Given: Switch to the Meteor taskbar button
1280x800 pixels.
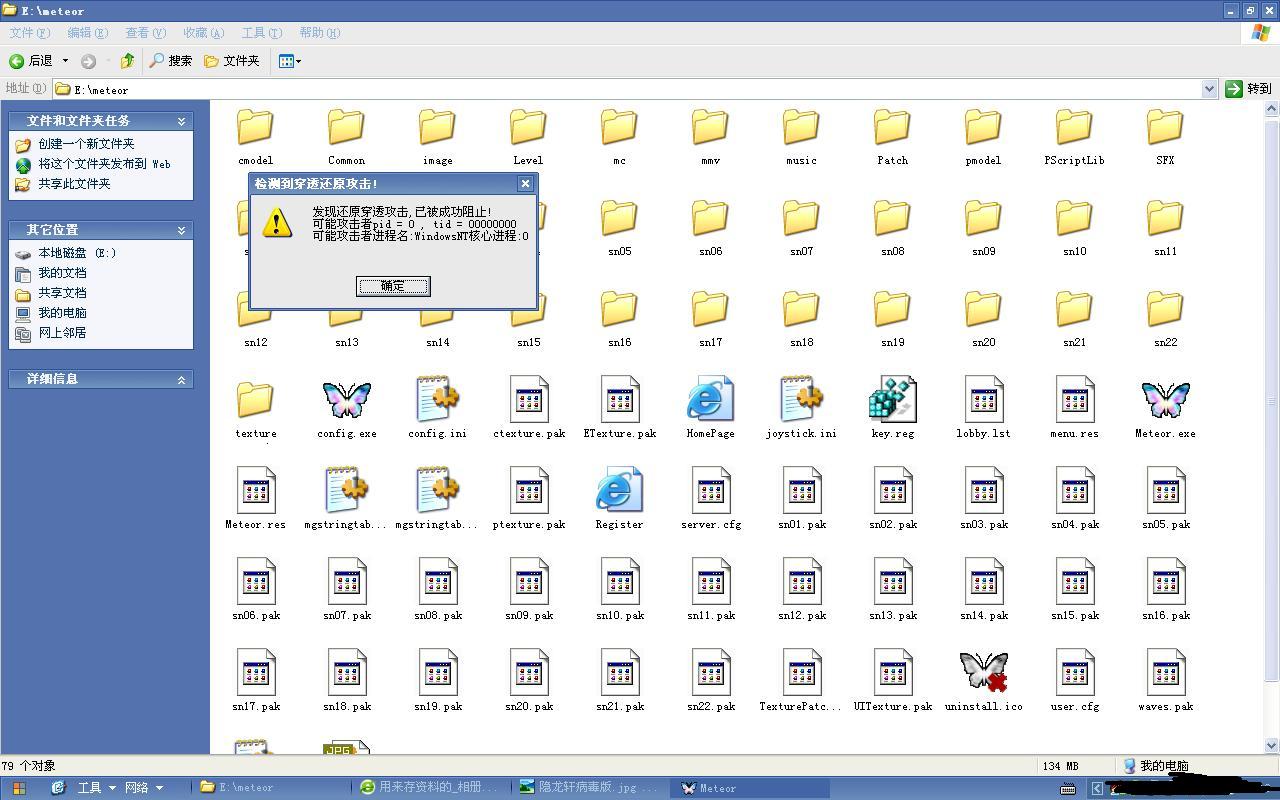Looking at the screenshot, I should [x=752, y=788].
